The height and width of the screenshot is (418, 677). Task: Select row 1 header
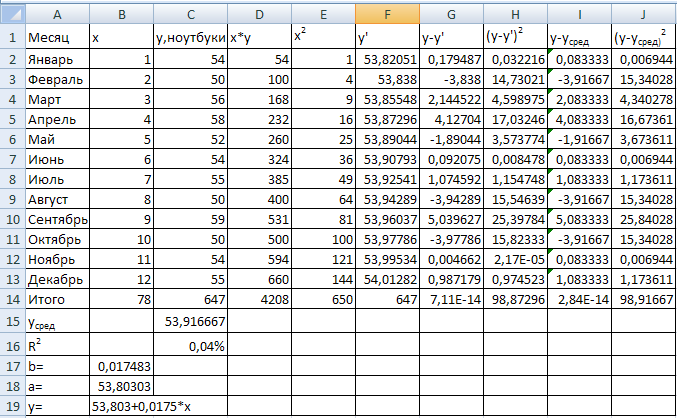13,37
